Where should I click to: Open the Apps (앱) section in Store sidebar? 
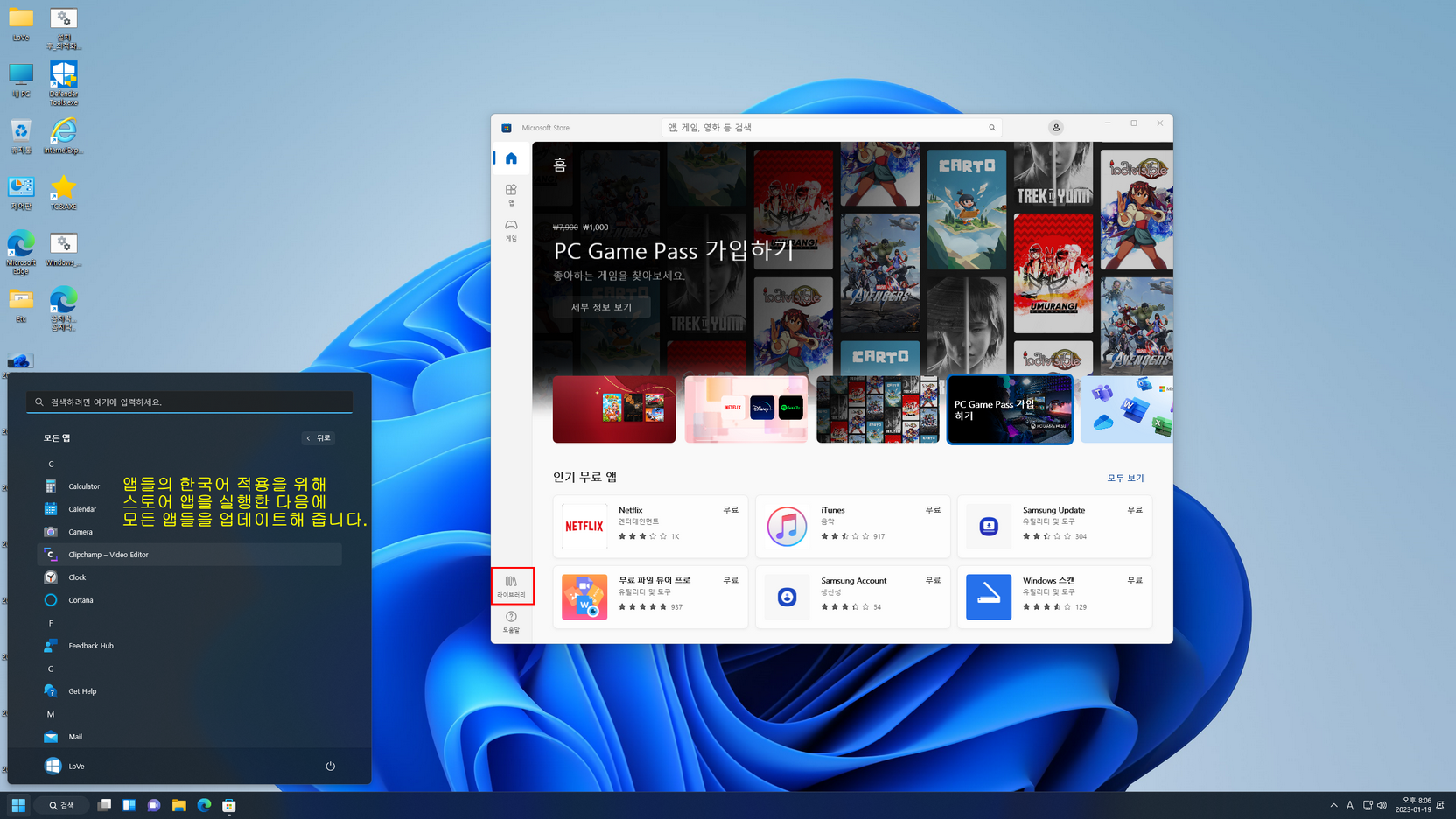click(x=511, y=194)
